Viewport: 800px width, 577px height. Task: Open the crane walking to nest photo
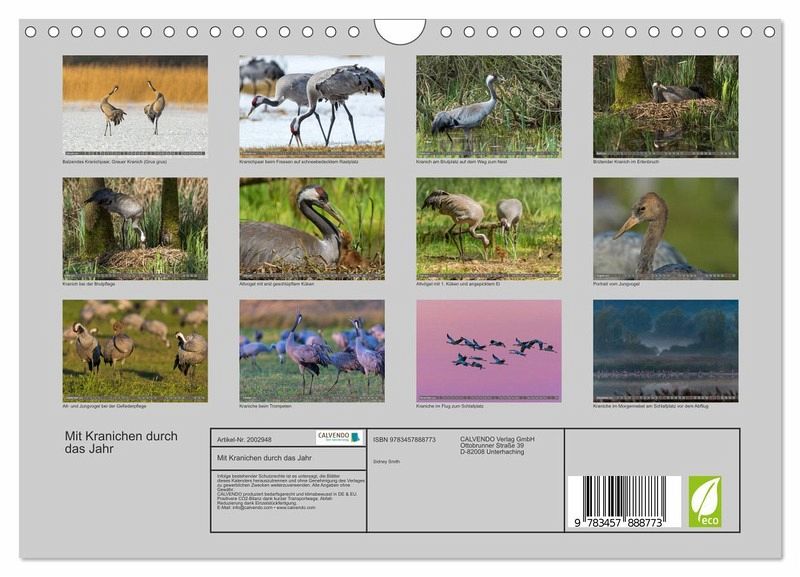tap(488, 106)
